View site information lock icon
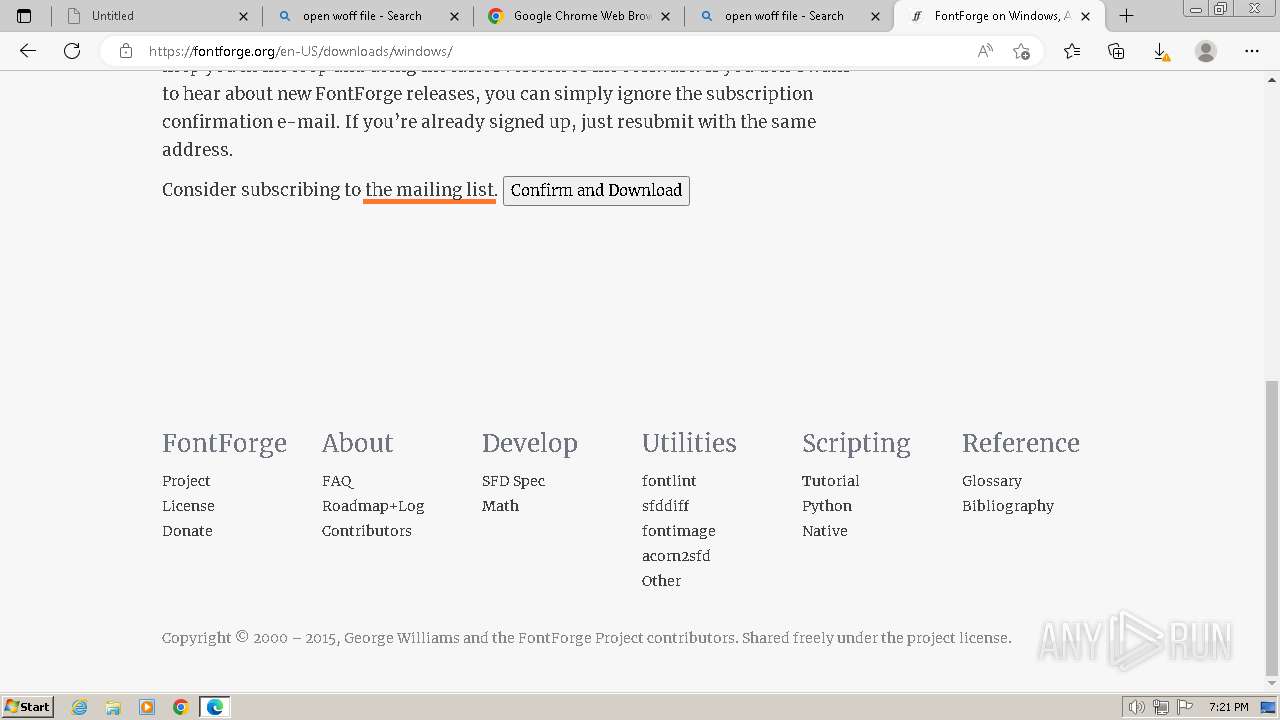The height and width of the screenshot is (720, 1280). 126,51
